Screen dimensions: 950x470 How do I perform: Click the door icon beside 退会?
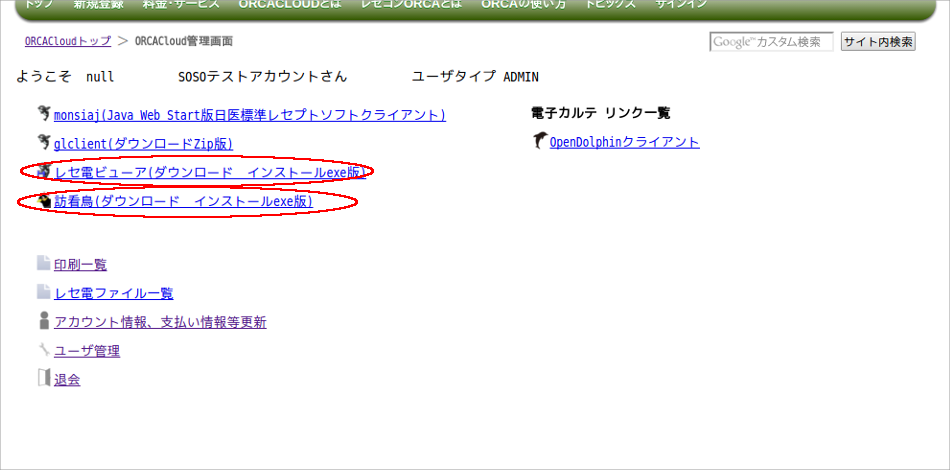pyautogui.click(x=44, y=378)
